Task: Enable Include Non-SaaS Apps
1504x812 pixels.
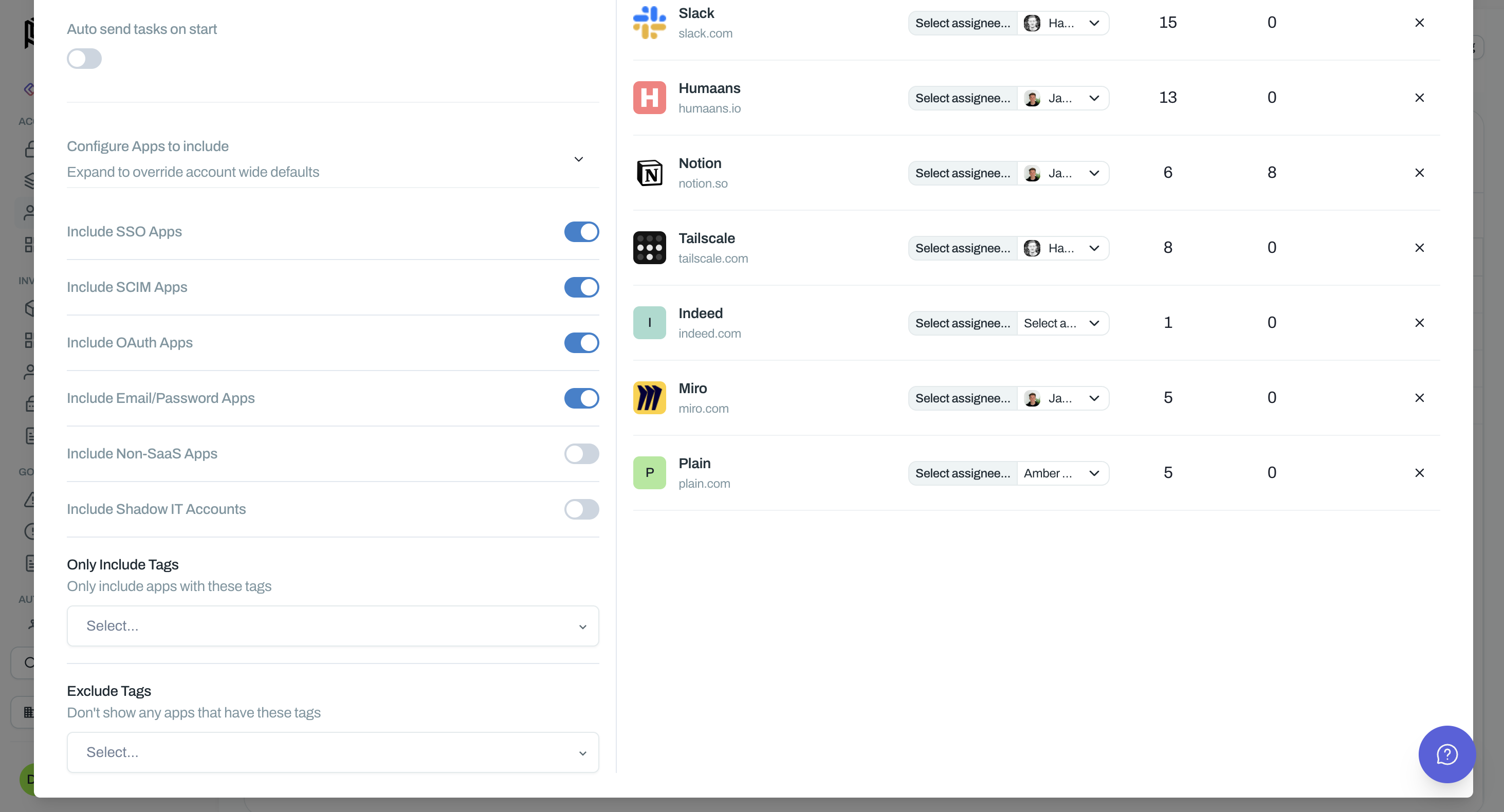Action: tap(581, 454)
